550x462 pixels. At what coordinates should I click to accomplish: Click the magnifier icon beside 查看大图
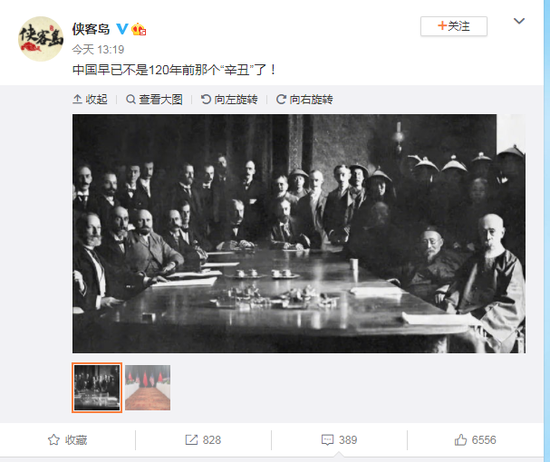(130, 100)
